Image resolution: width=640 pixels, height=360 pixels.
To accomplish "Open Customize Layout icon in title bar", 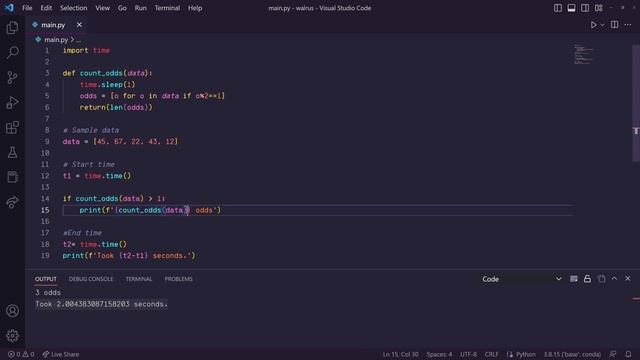I will [x=598, y=8].
